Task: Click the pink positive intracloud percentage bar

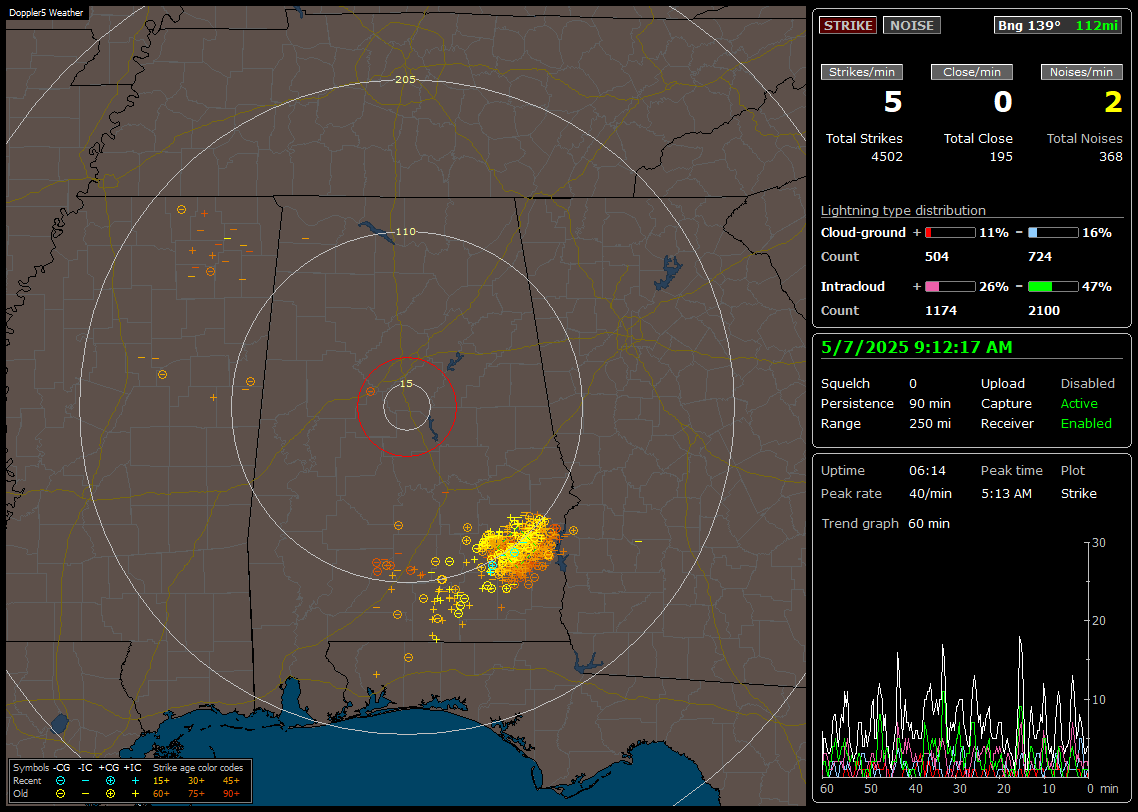Action: pos(950,287)
